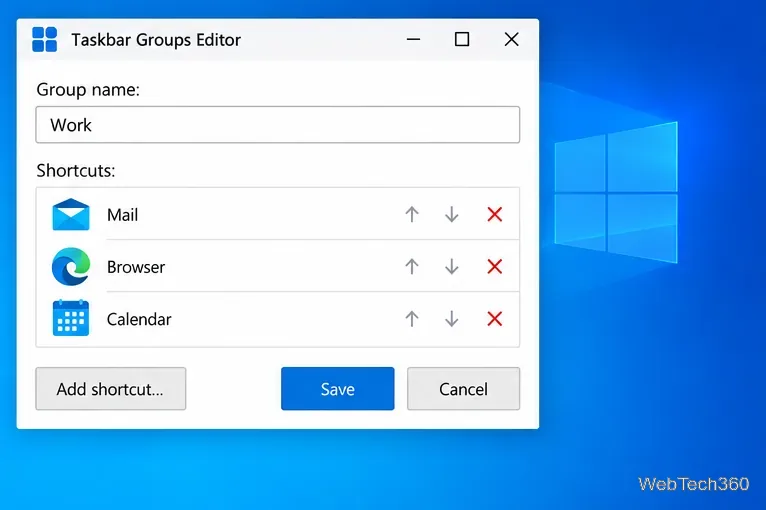This screenshot has height=510, width=766.
Task: Move the Mail shortcut up
Action: (412, 214)
